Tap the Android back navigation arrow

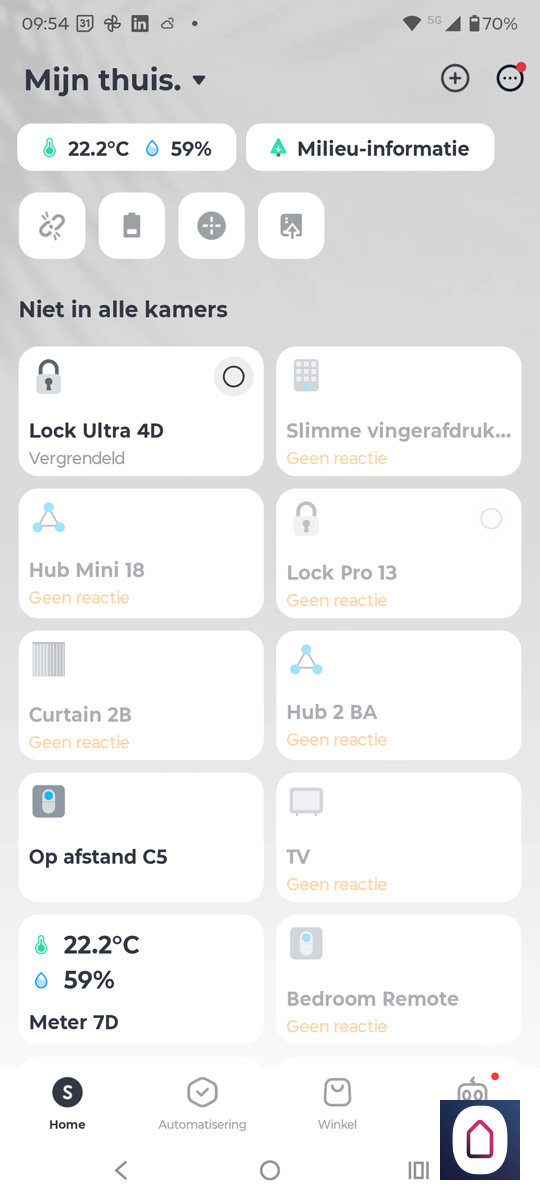coord(121,1170)
